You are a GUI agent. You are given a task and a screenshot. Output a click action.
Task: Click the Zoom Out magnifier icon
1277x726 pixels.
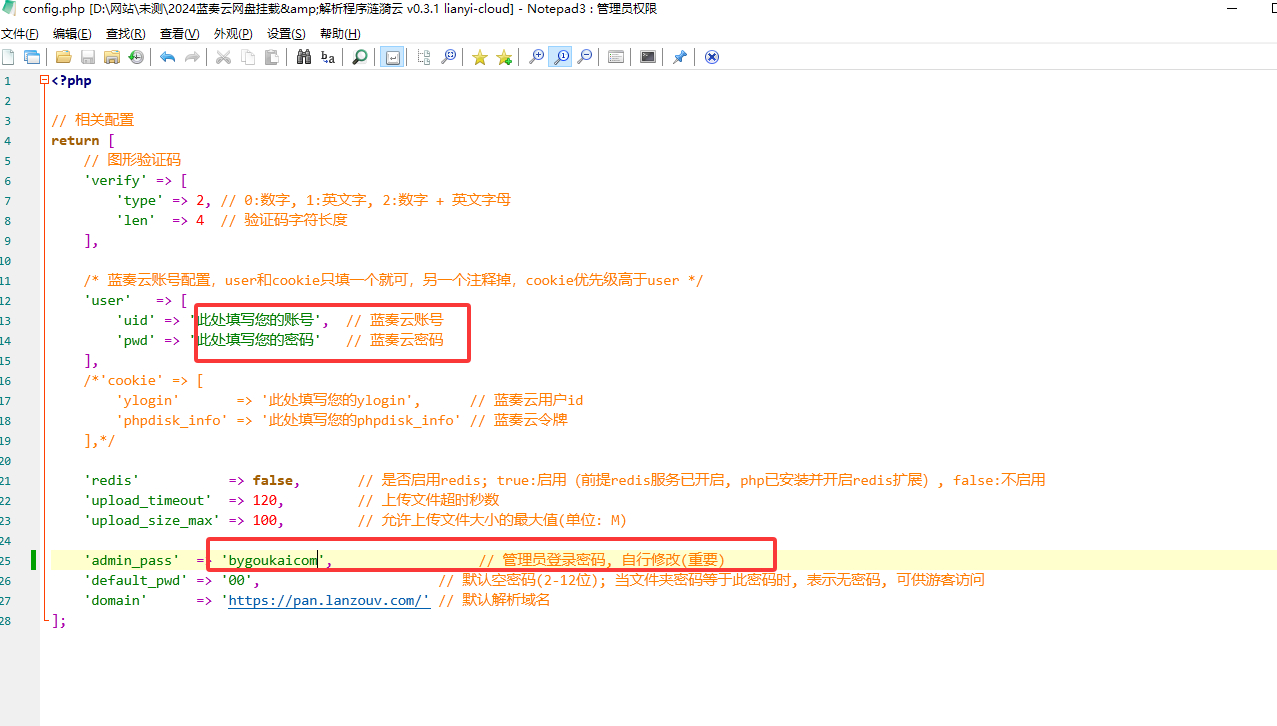tap(585, 57)
